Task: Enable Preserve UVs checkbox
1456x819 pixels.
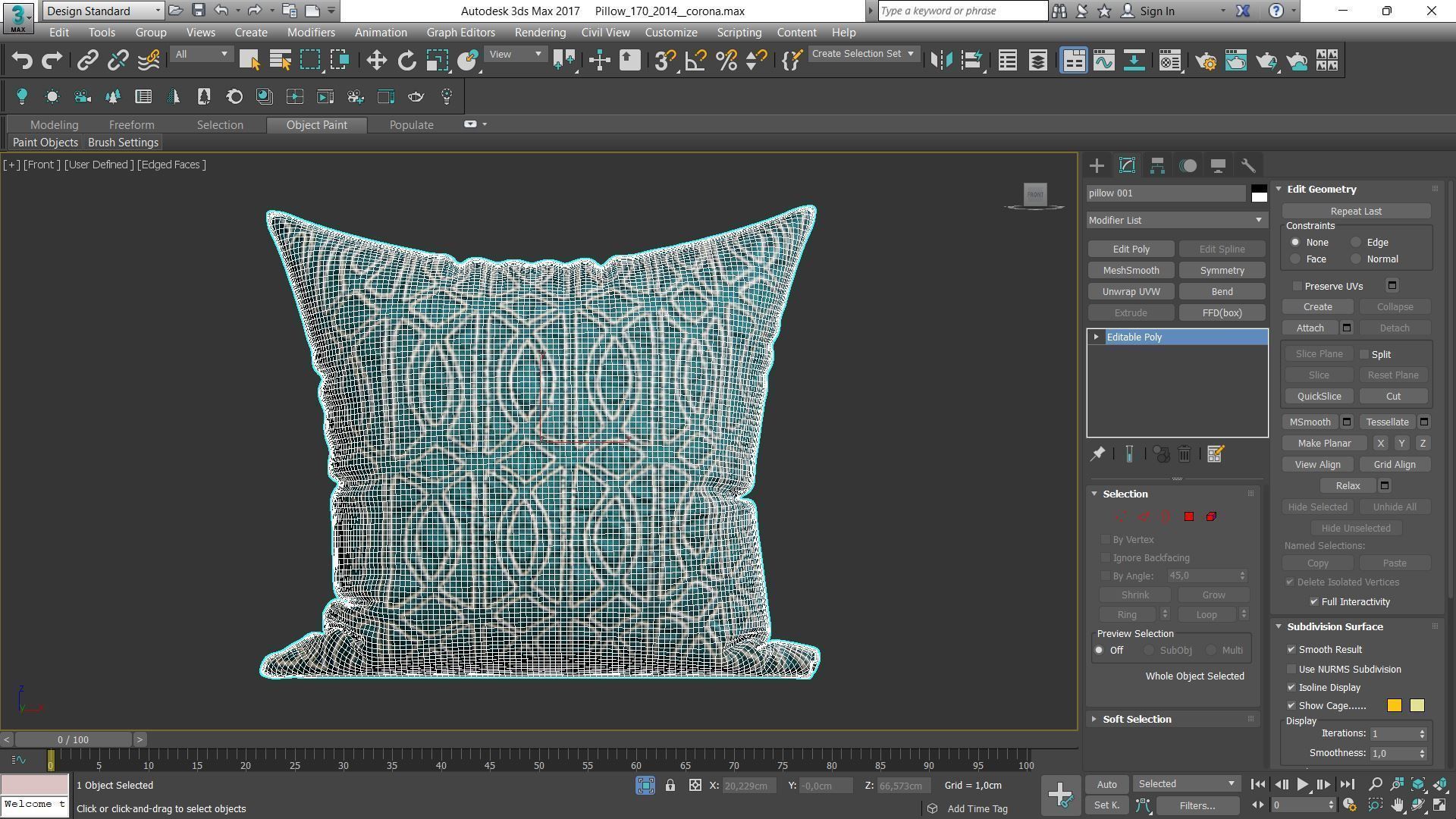Action: click(x=1298, y=286)
